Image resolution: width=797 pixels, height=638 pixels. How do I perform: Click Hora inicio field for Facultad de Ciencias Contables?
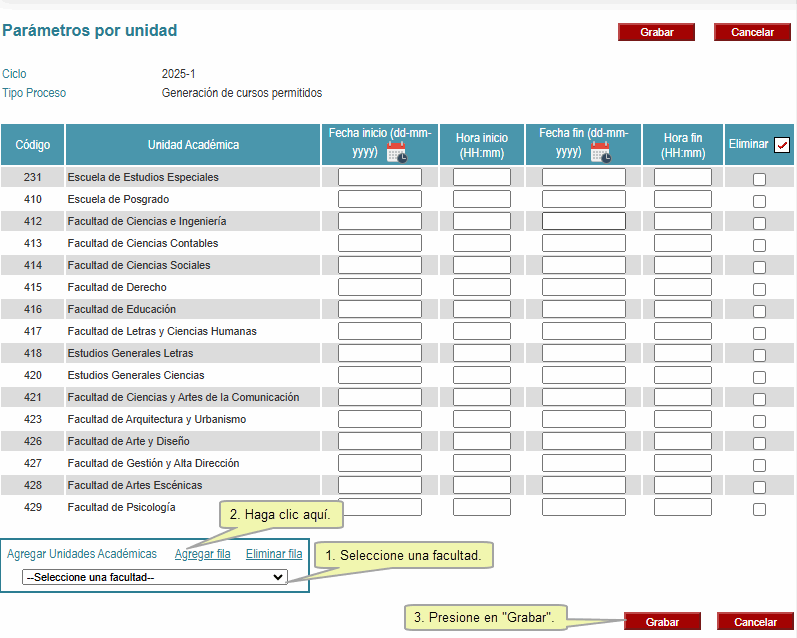481,243
